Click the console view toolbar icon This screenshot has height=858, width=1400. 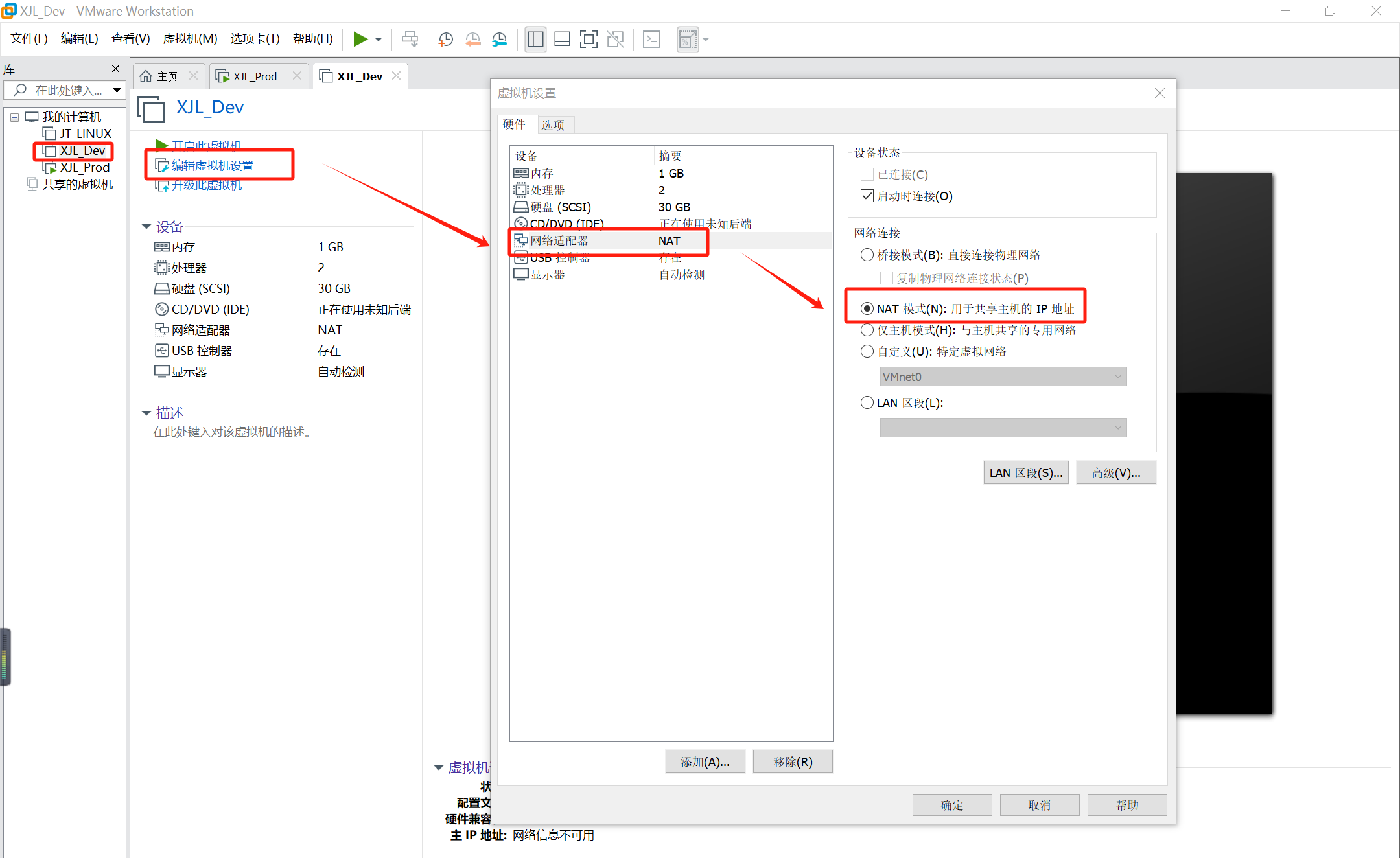(651, 40)
